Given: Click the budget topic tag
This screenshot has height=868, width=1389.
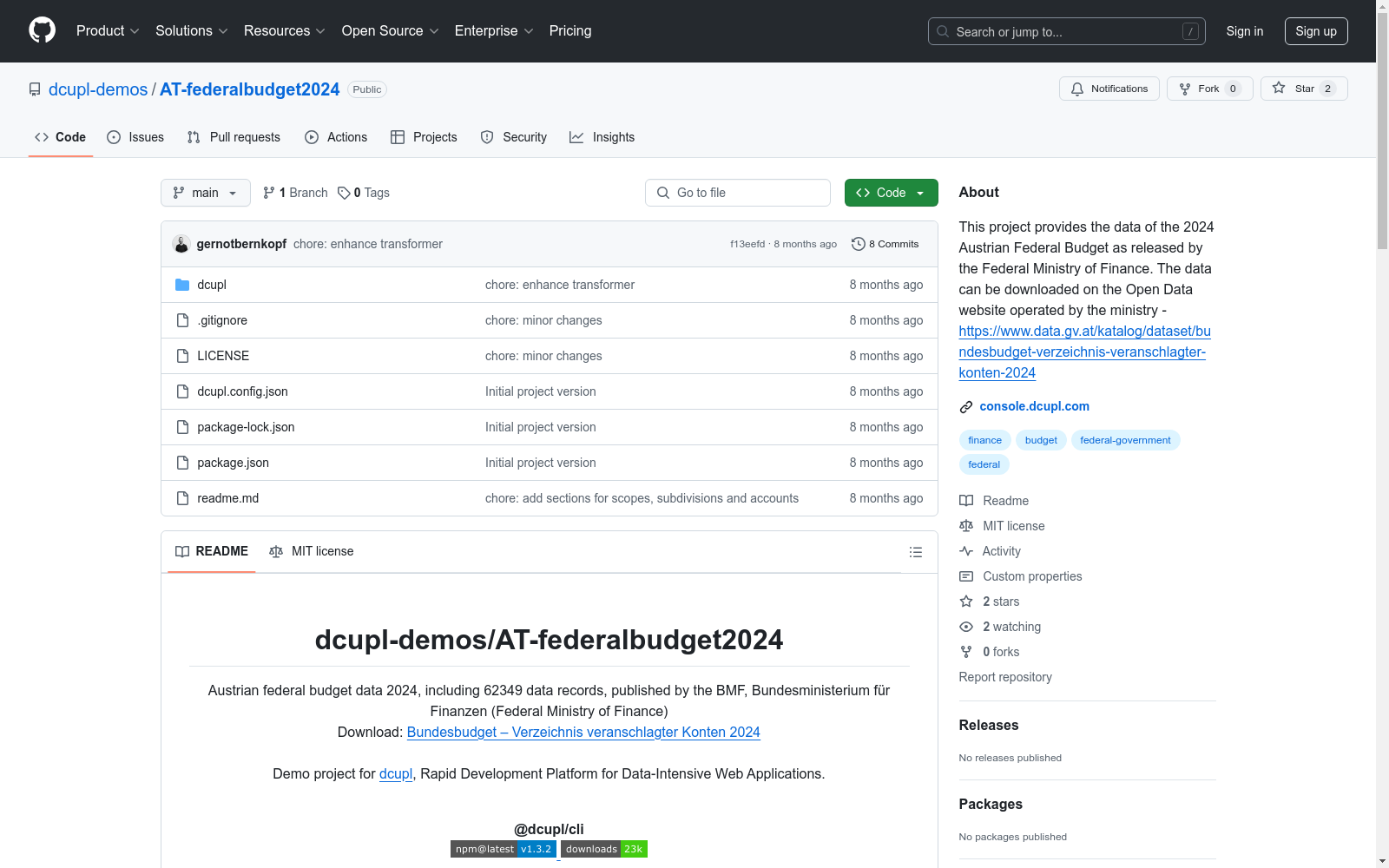Looking at the screenshot, I should pyautogui.click(x=1041, y=440).
